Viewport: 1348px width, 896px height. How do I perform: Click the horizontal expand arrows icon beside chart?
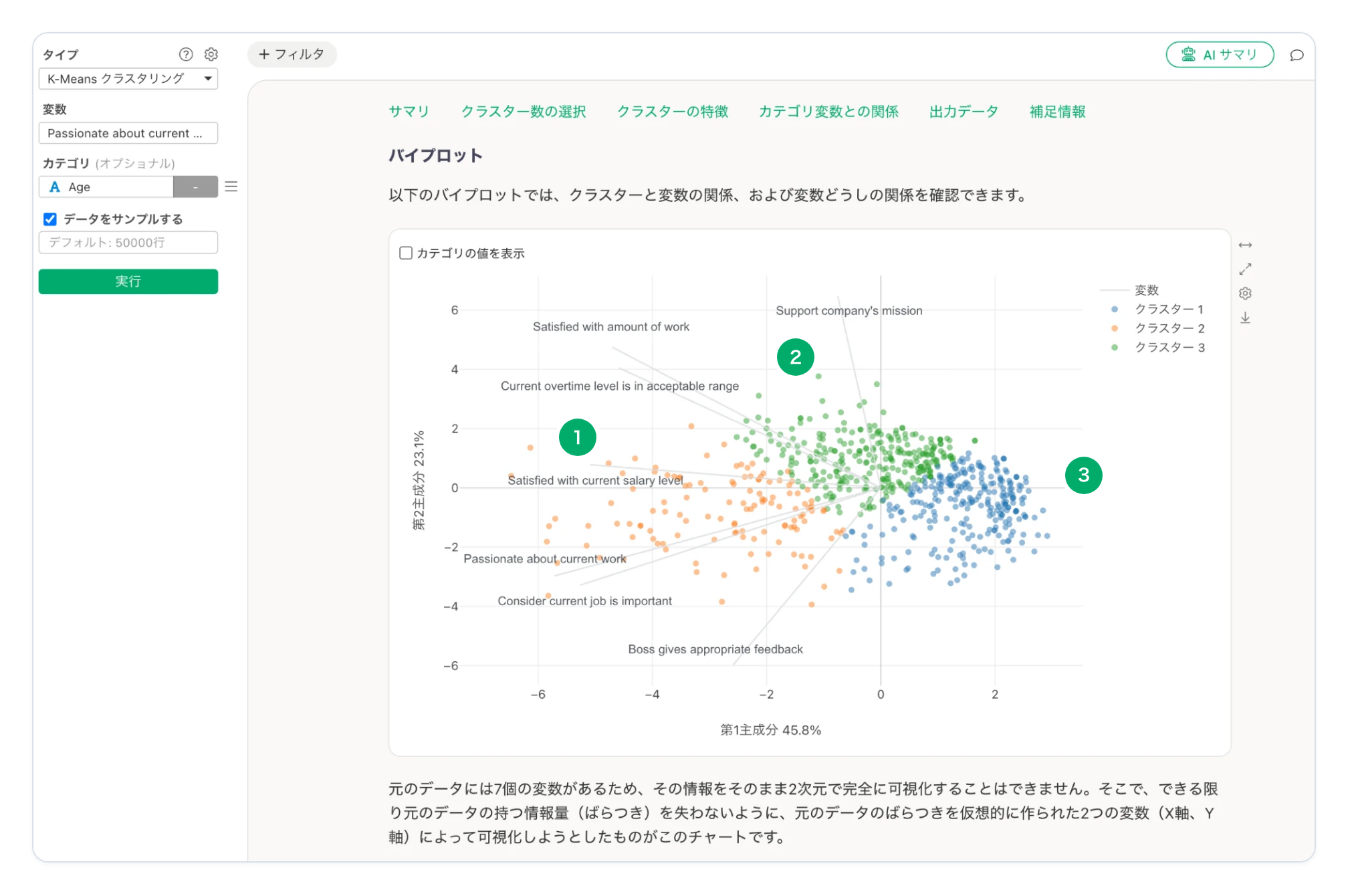click(1245, 245)
